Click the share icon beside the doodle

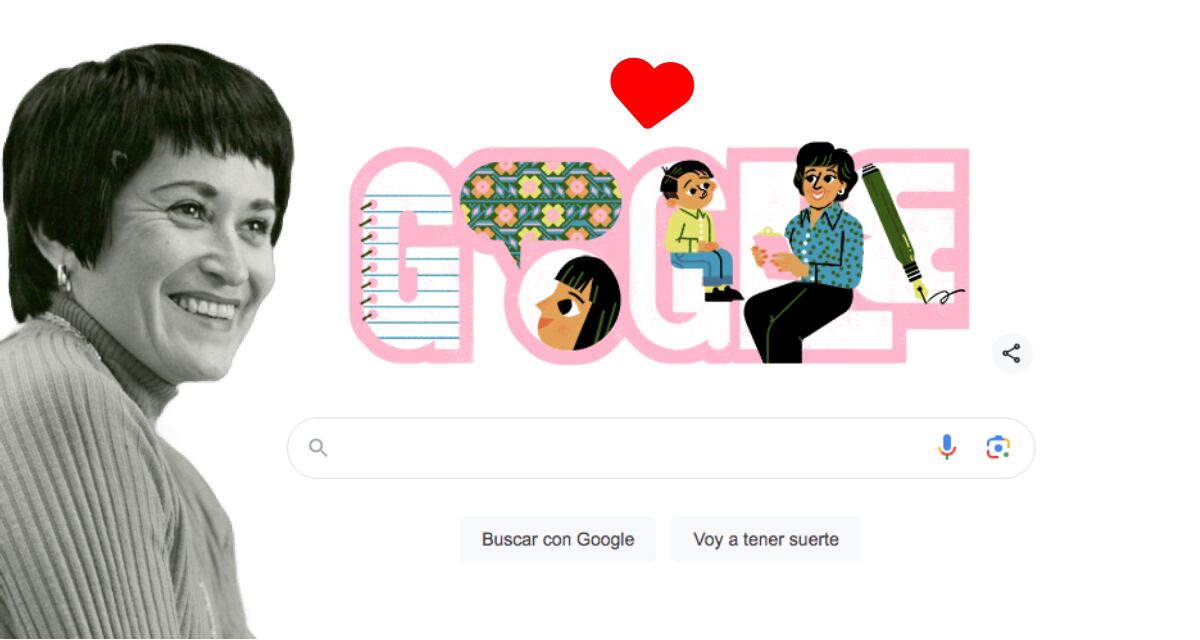[1011, 353]
